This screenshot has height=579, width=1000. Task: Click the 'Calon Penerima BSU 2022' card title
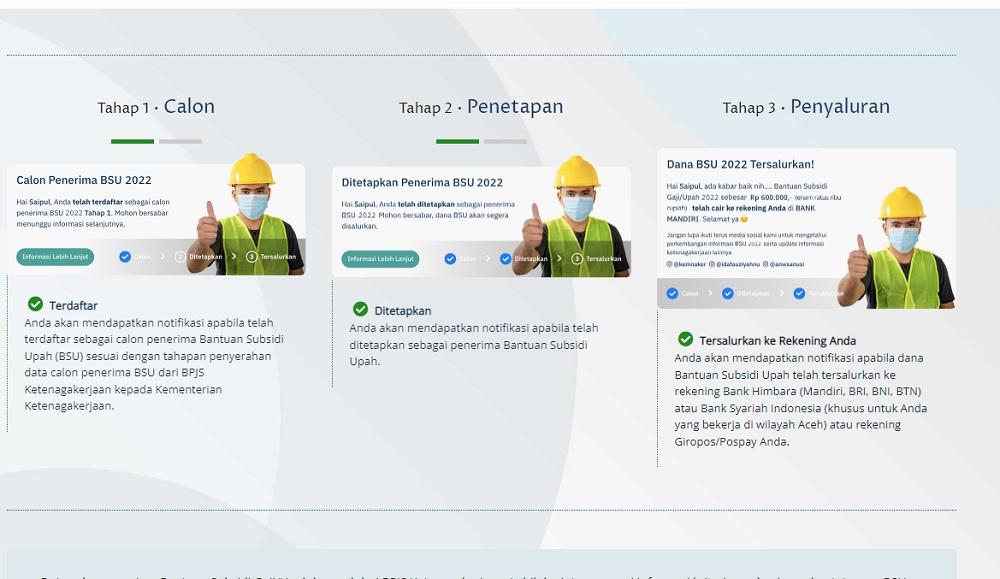[84, 180]
